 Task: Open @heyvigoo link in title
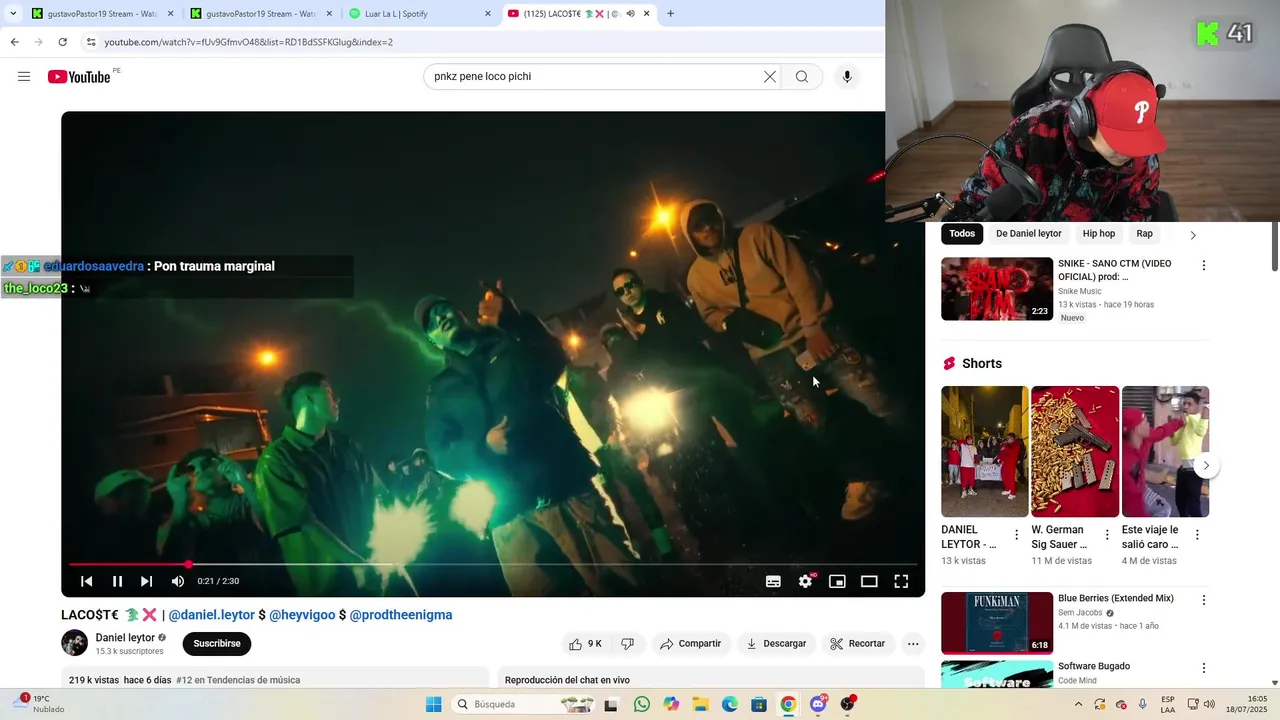click(302, 615)
